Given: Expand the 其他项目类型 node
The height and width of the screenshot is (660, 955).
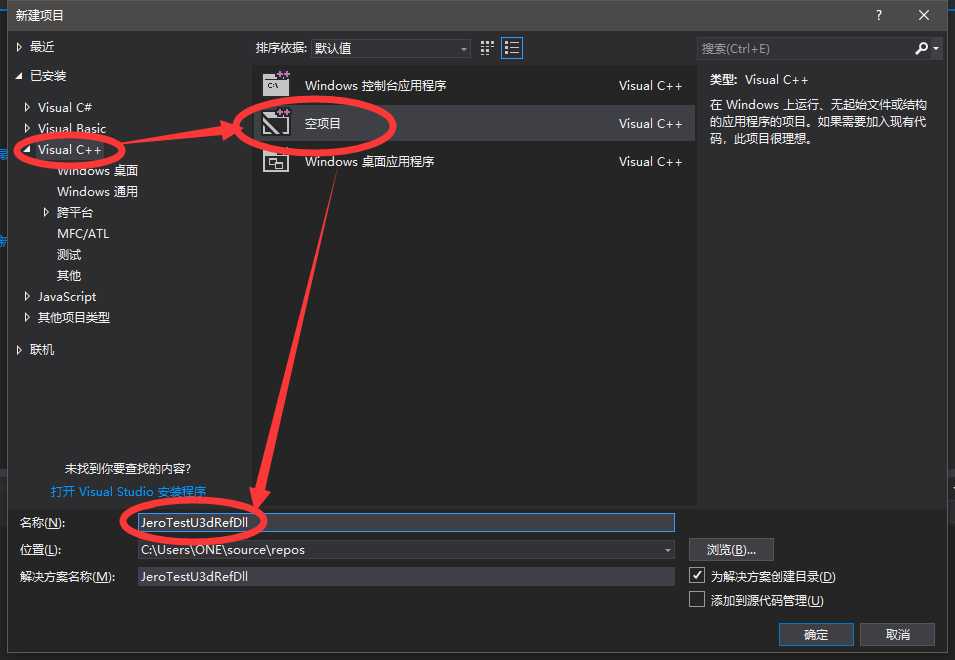Looking at the screenshot, I should click(x=27, y=317).
